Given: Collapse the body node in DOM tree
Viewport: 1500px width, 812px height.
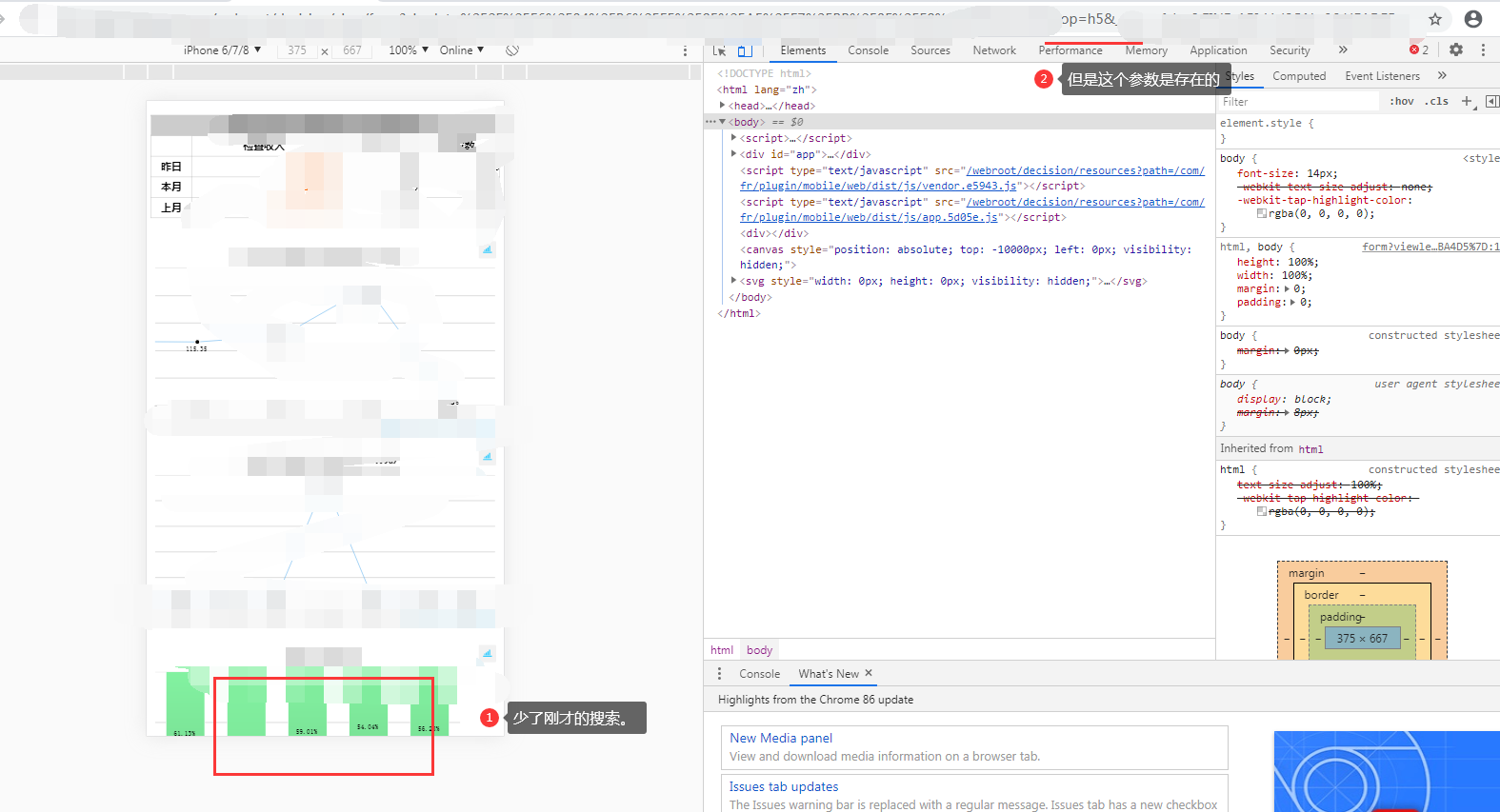Looking at the screenshot, I should 723,122.
